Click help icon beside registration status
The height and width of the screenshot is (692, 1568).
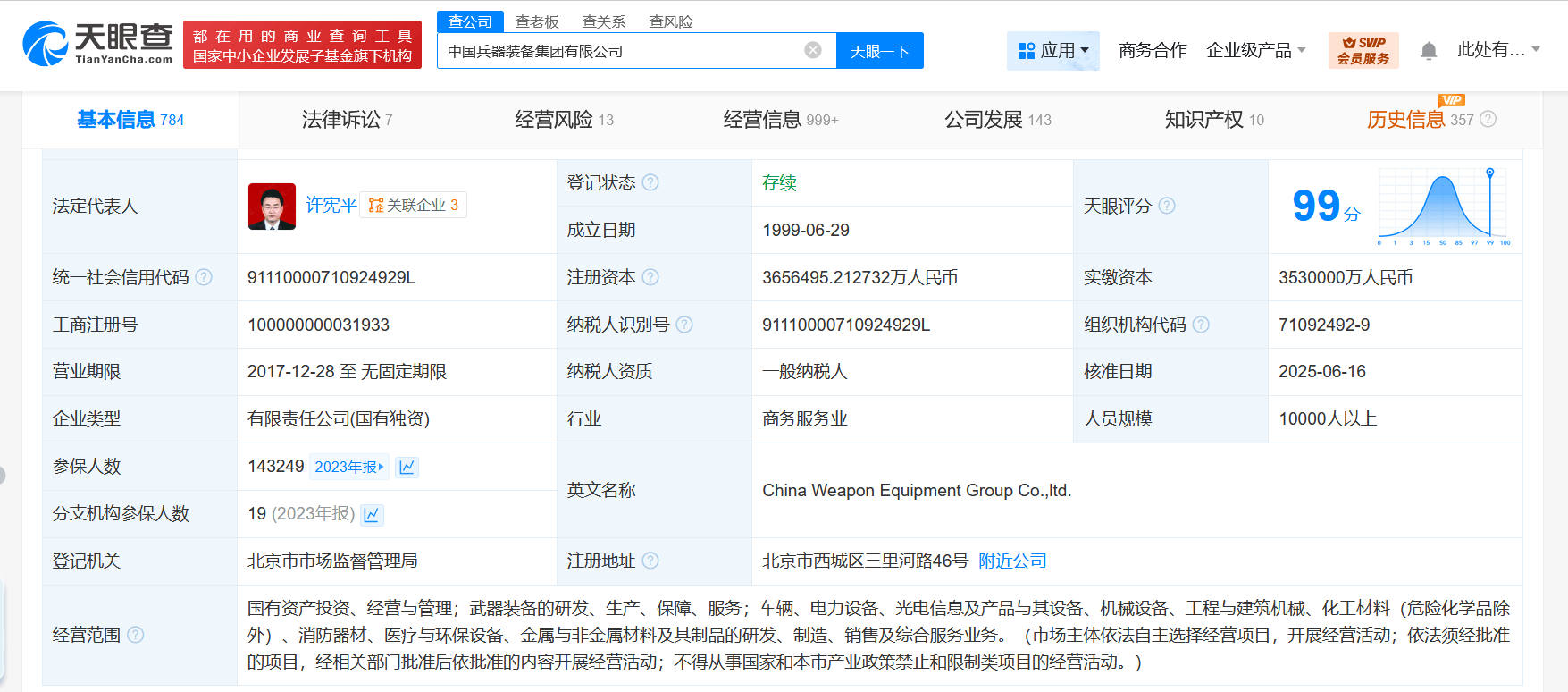point(650,182)
